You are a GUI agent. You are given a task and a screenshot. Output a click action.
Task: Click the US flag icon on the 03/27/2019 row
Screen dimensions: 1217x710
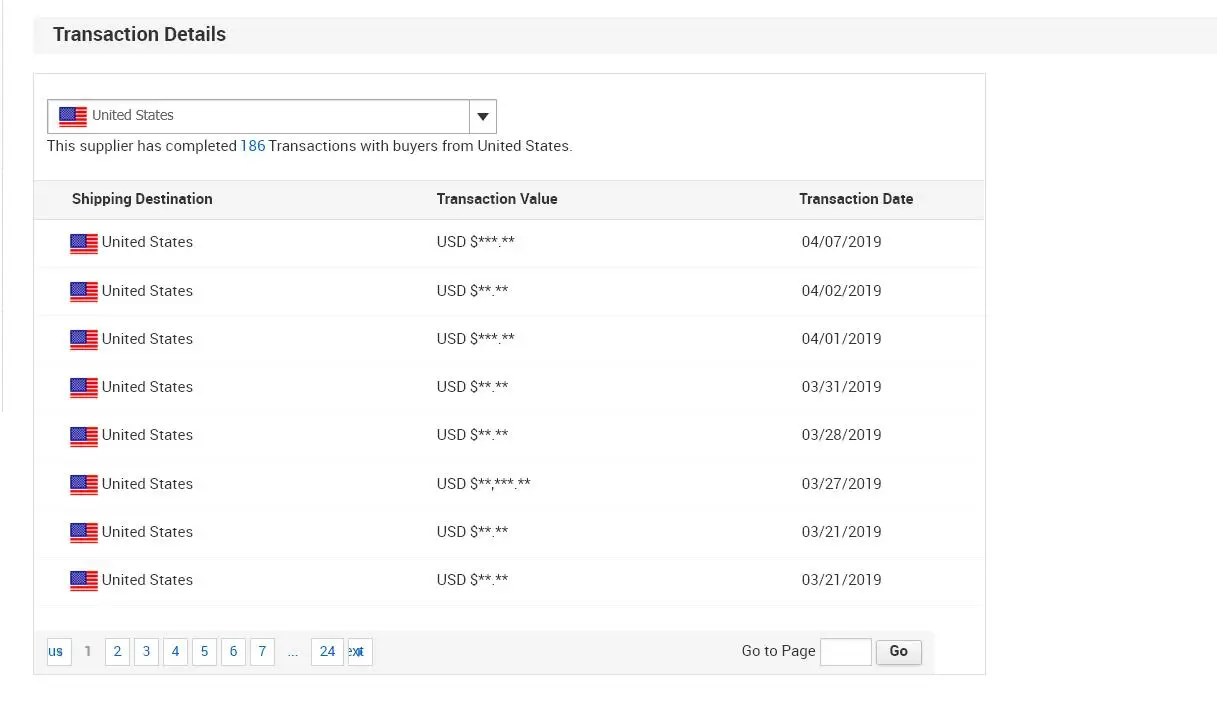point(83,484)
